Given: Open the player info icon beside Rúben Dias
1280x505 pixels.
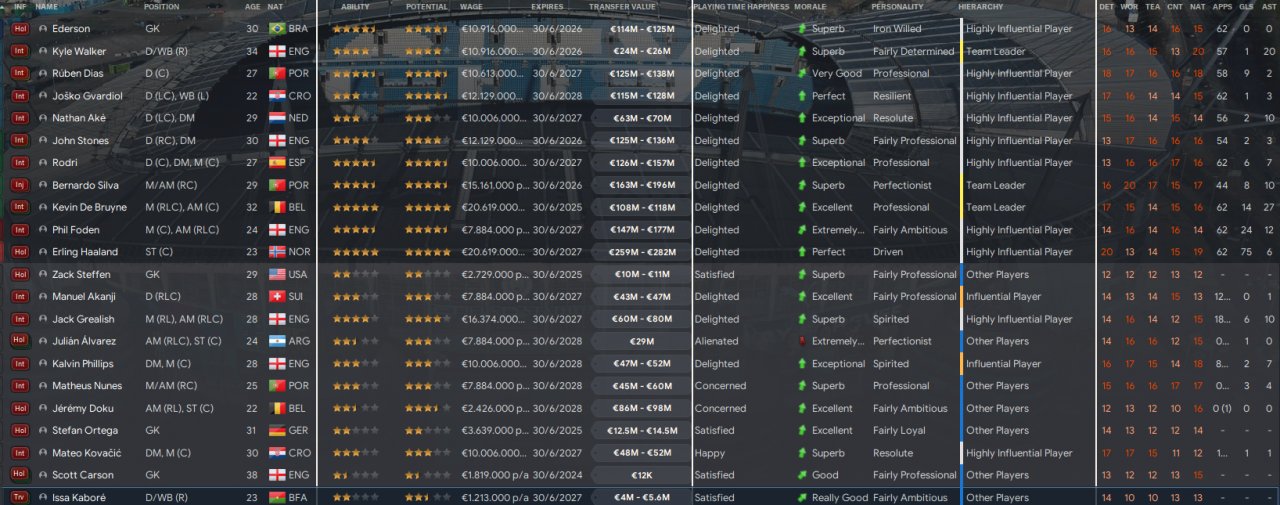Looking at the screenshot, I should [x=43, y=73].
